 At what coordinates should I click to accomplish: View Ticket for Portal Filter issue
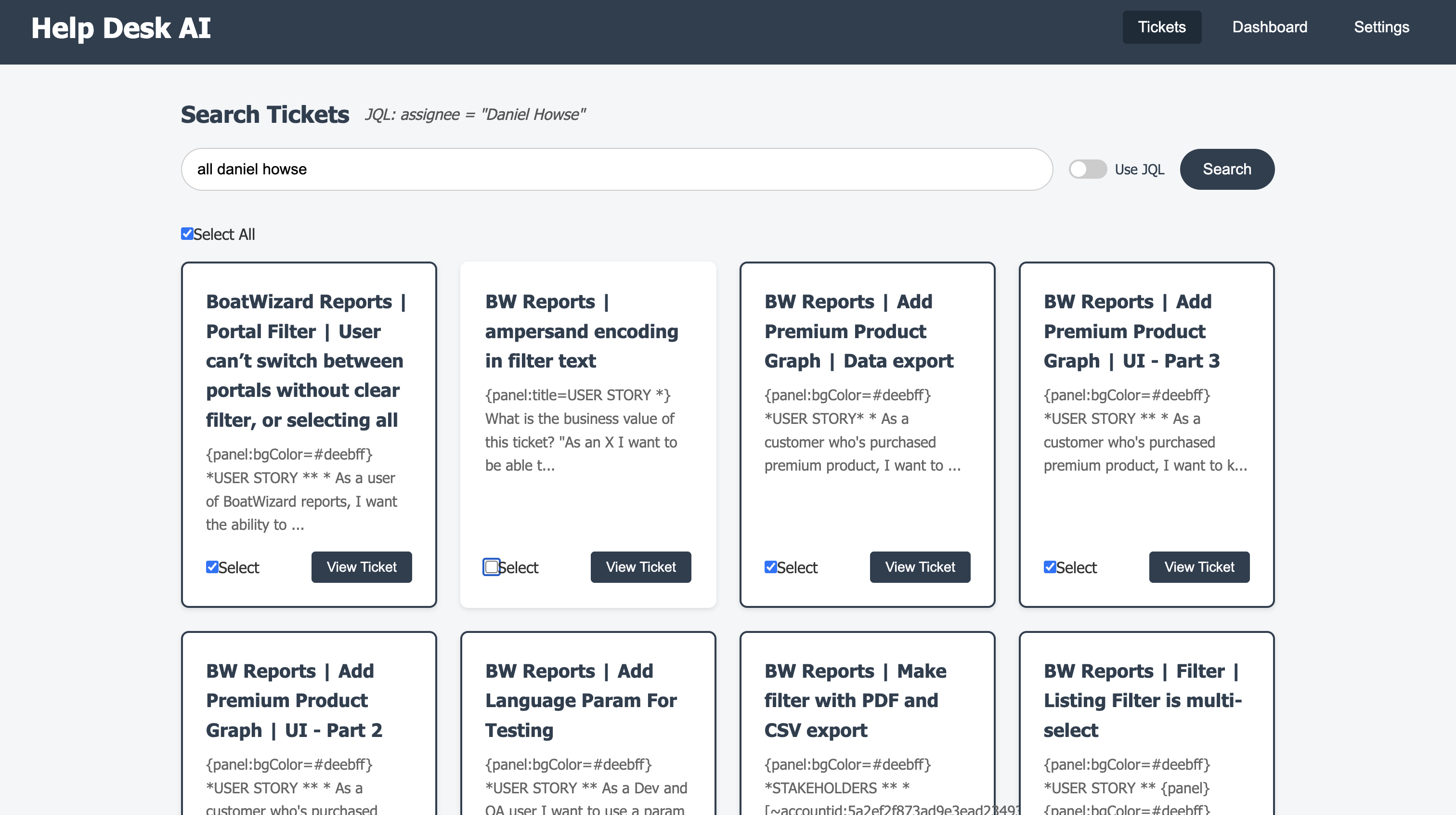pyautogui.click(x=361, y=567)
